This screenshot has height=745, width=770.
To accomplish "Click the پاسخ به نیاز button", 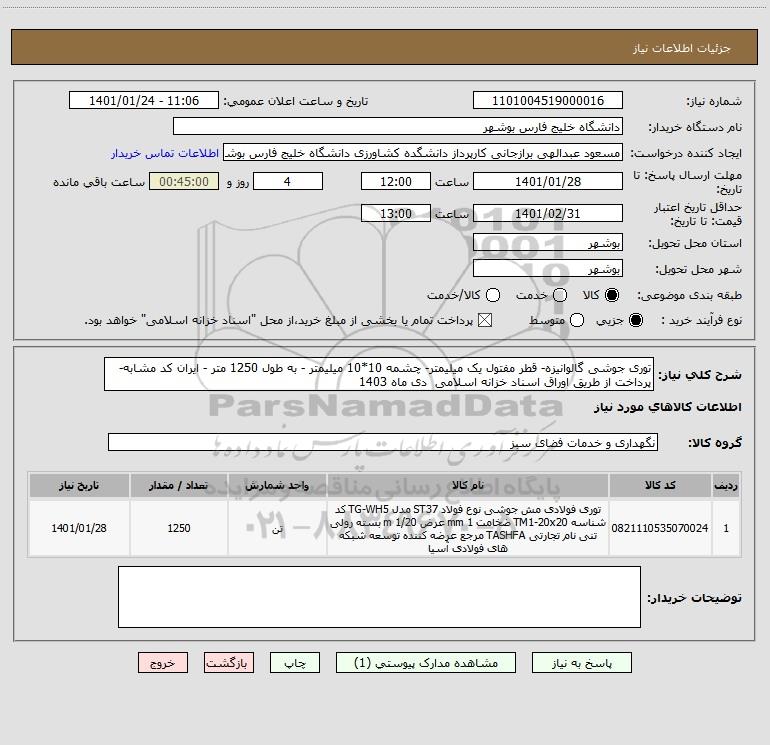I will point(581,663).
